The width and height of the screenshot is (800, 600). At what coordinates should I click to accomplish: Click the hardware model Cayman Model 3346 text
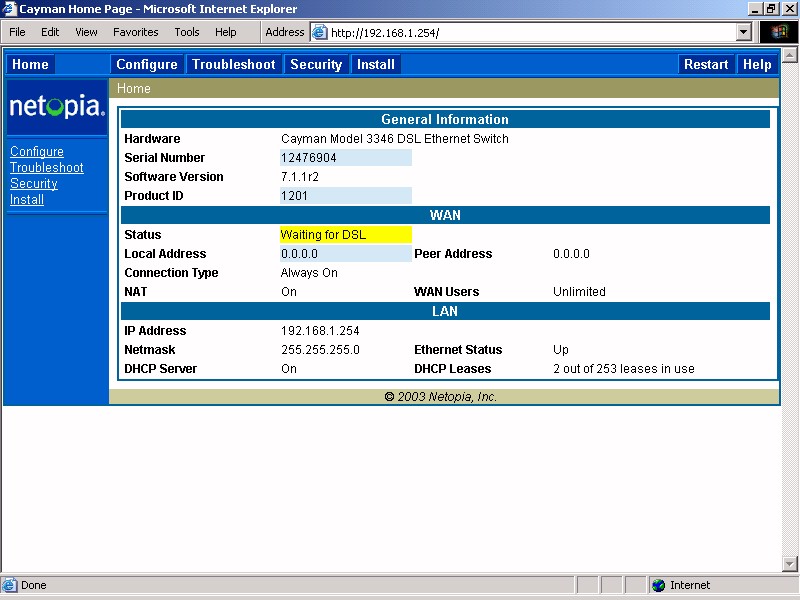pyautogui.click(x=395, y=139)
